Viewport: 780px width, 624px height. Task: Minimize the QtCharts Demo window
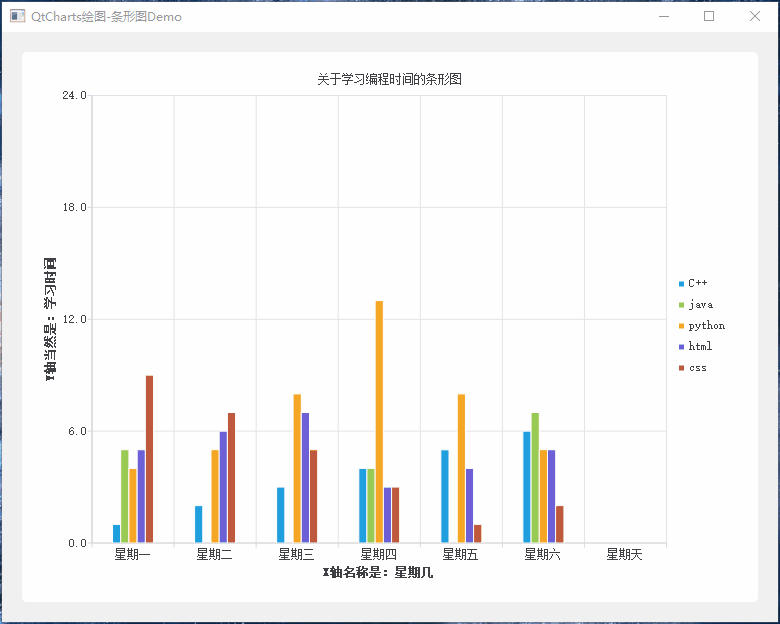[x=664, y=16]
